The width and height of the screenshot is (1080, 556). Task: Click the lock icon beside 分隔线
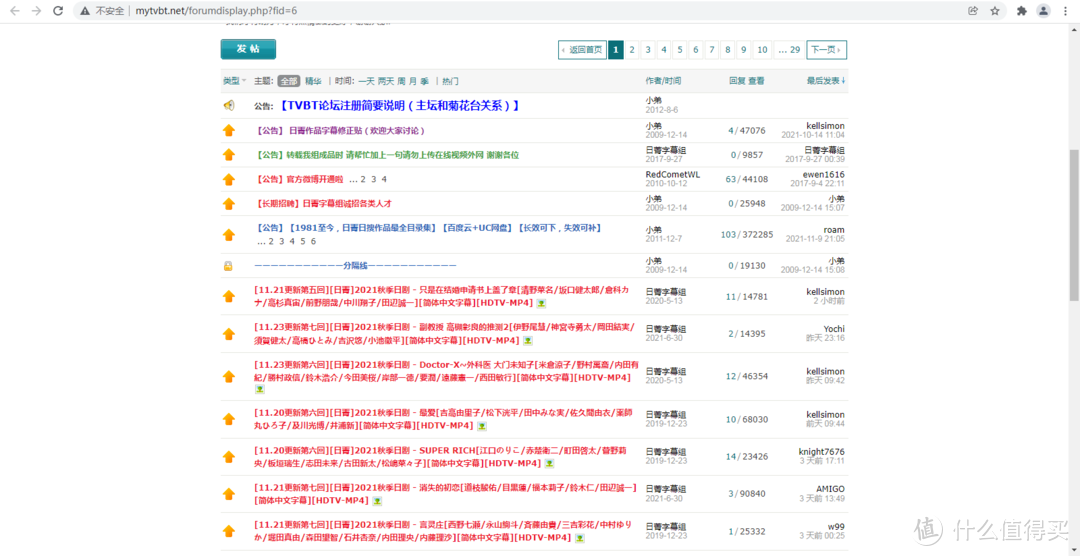(228, 265)
